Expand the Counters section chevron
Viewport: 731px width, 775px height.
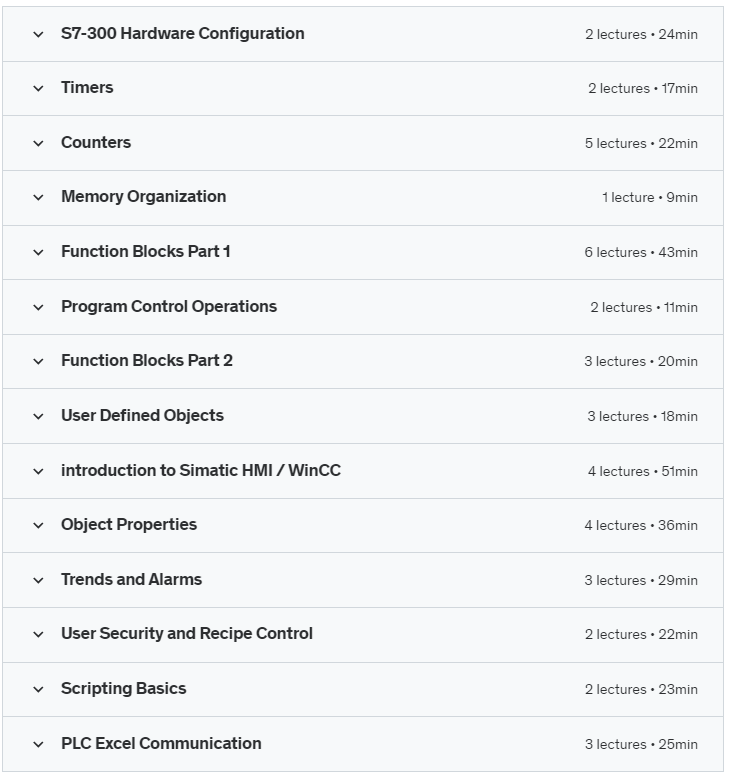click(x=38, y=143)
